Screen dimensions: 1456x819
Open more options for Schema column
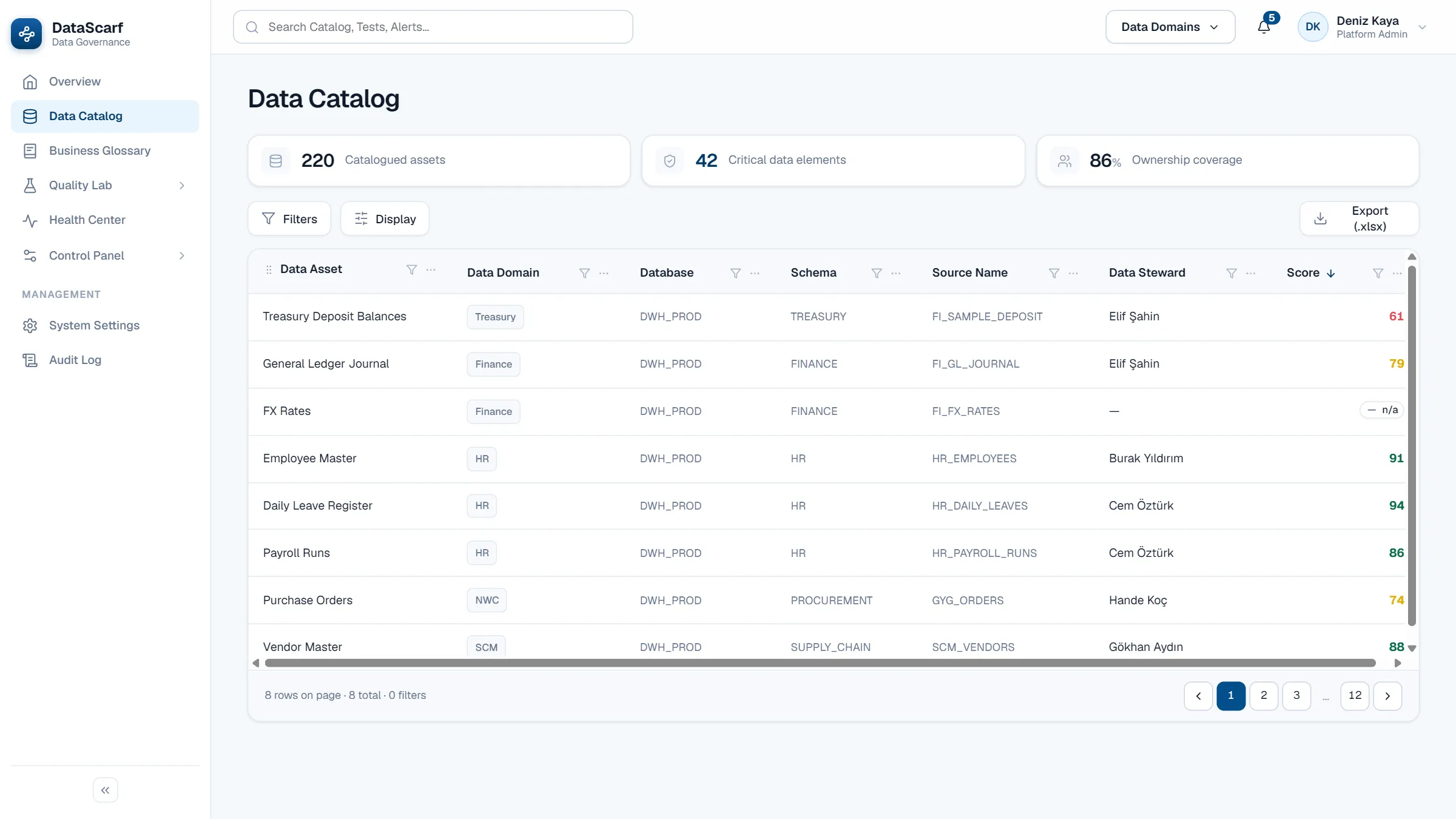pyautogui.click(x=896, y=273)
